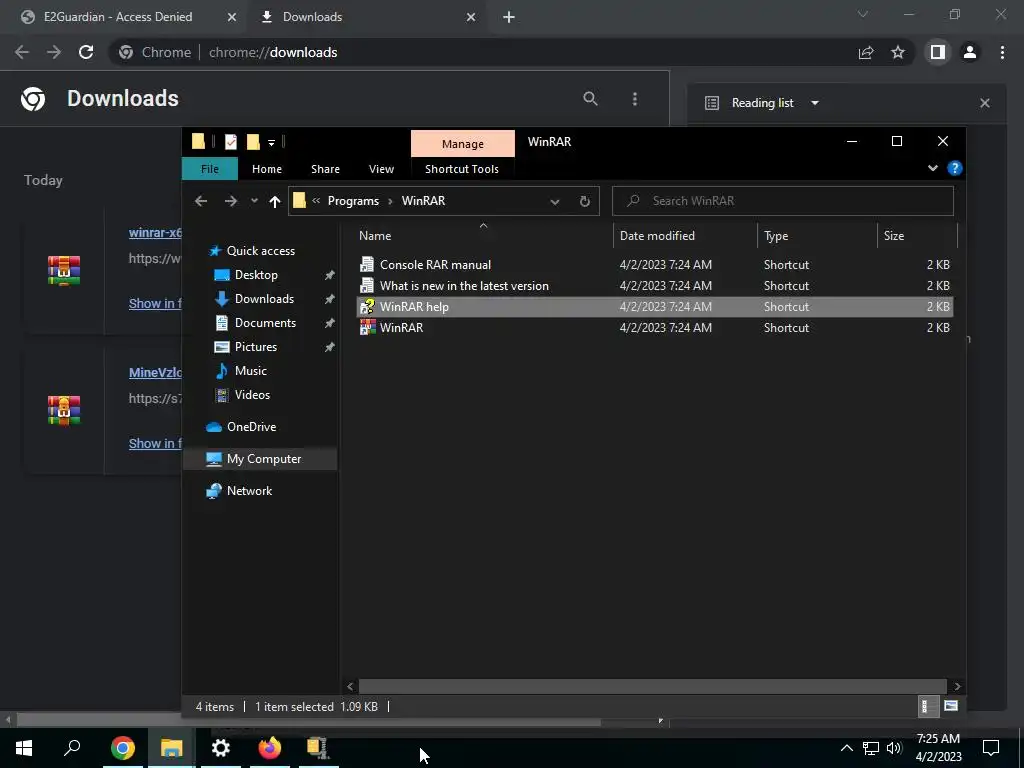
Task: Click the Explorer horizontal scrollbar
Action: pos(652,686)
